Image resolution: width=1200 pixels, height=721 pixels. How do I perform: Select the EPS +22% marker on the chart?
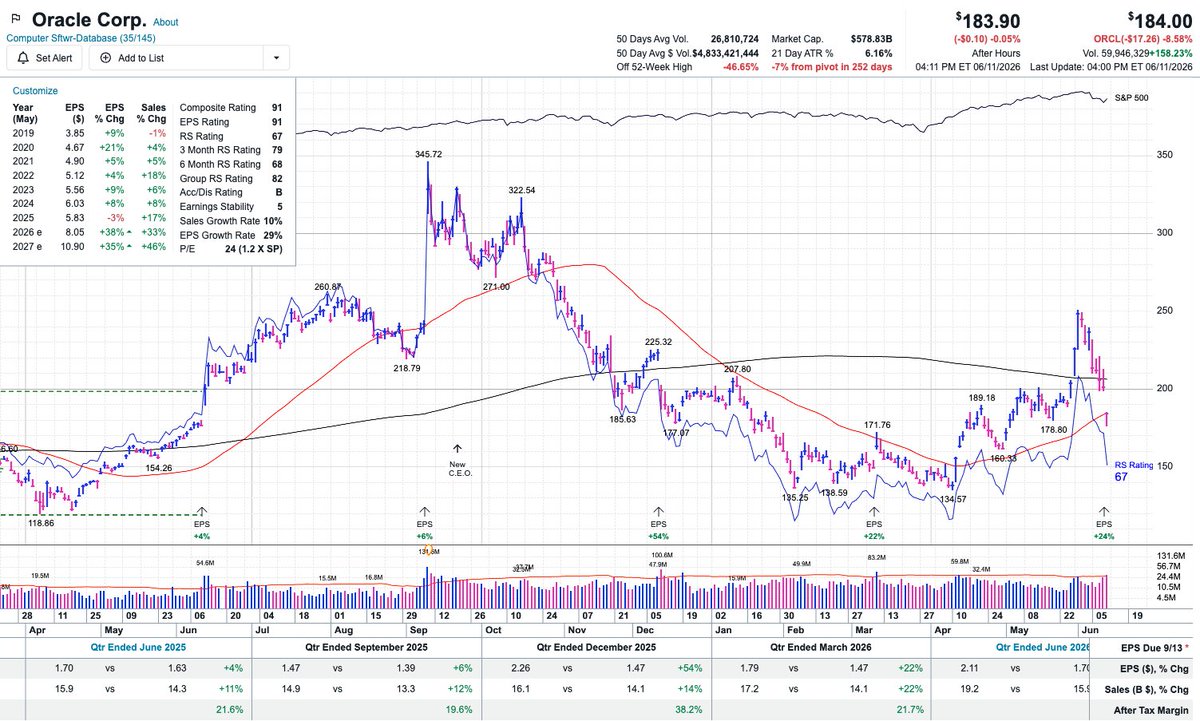pyautogui.click(x=874, y=523)
